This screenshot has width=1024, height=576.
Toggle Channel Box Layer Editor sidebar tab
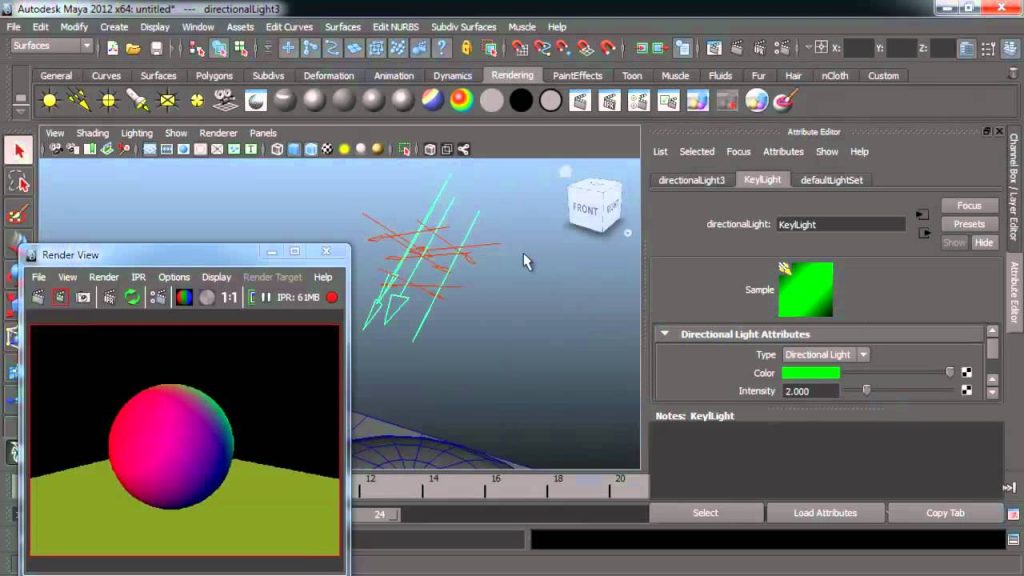click(x=1014, y=187)
